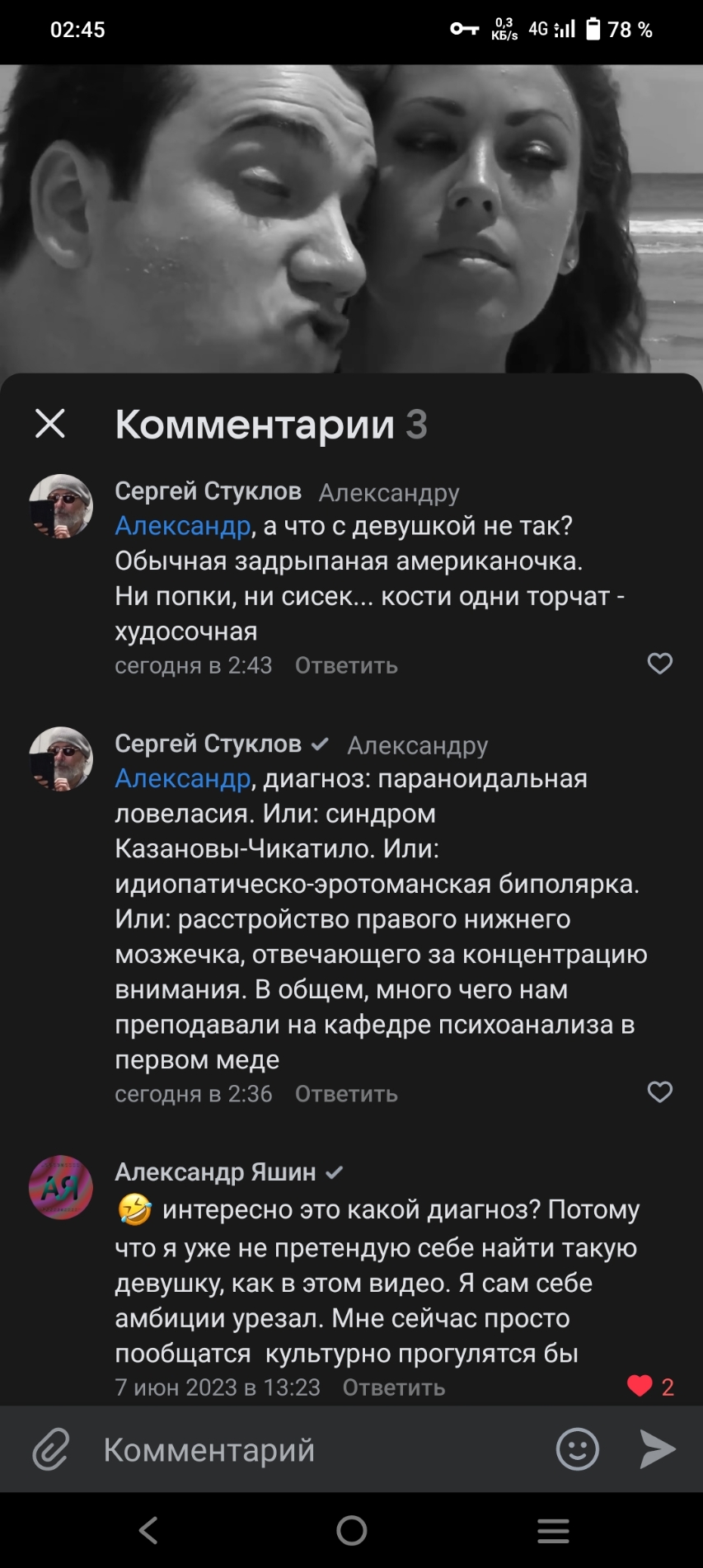The width and height of the screenshot is (703, 1568).
Task: Focus the Комментарий input field
Action: point(313,1449)
